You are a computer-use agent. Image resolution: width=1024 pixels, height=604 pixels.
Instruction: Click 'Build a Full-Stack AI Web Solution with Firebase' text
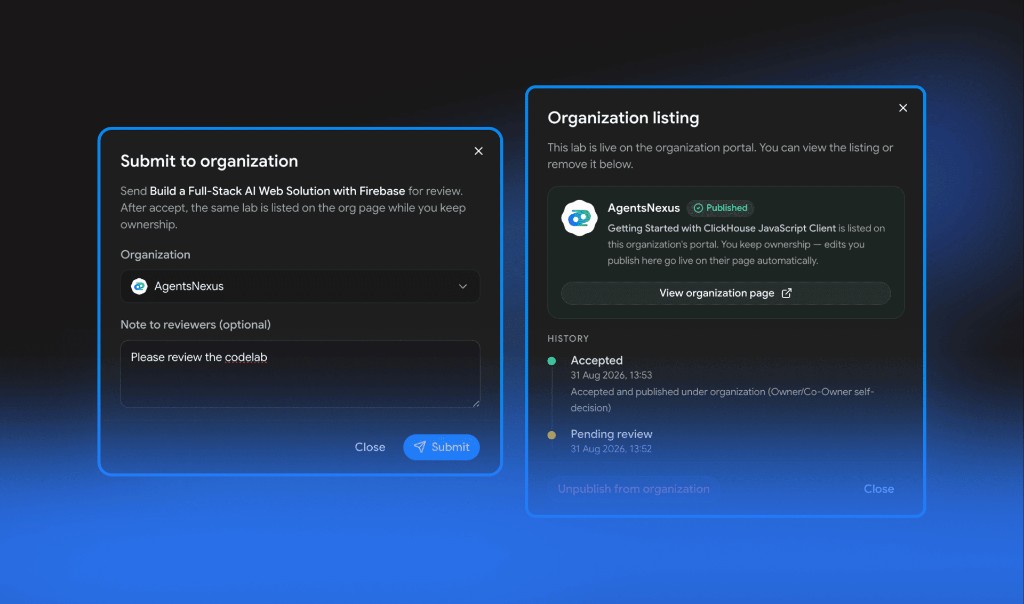tap(277, 191)
